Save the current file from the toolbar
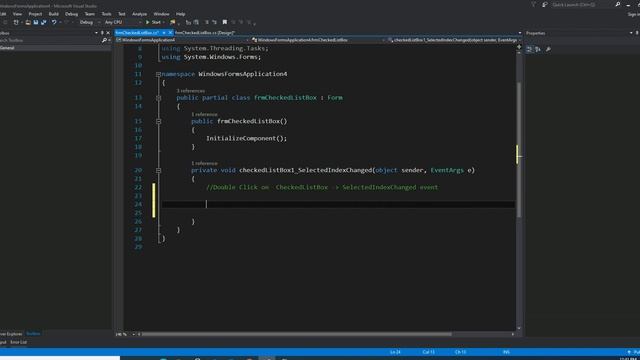The width and height of the screenshot is (640, 360). click(x=36, y=22)
